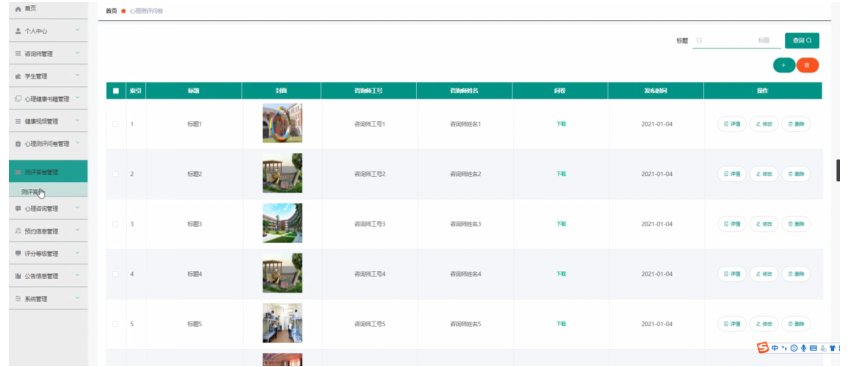Collapse the highlighted 测评答卷管理 menu

[x=48, y=171]
